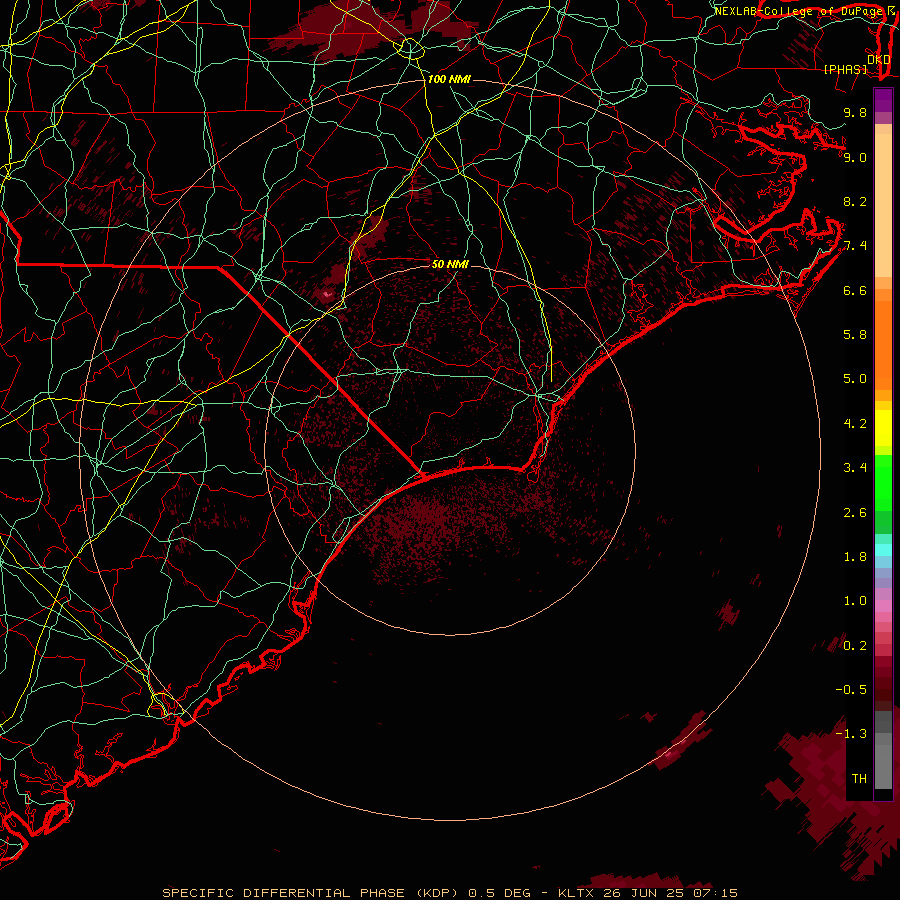Viewport: 900px width, 900px height.
Task: Click the 0.2 scale value
Action: point(855,646)
